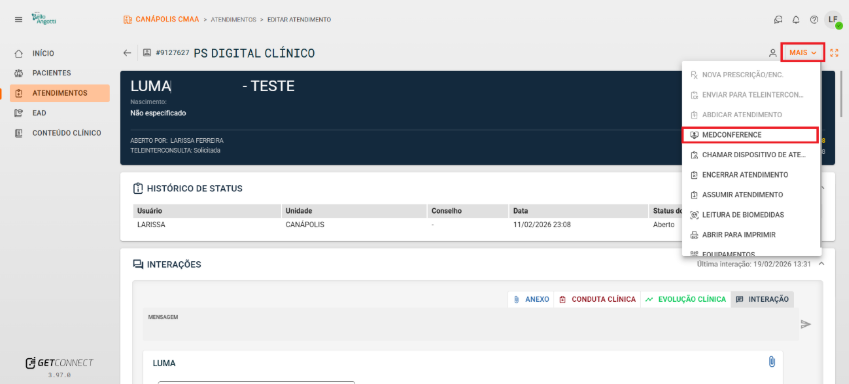This screenshot has width=849, height=384.
Task: Click the Aberto status cell
Action: tap(664, 224)
